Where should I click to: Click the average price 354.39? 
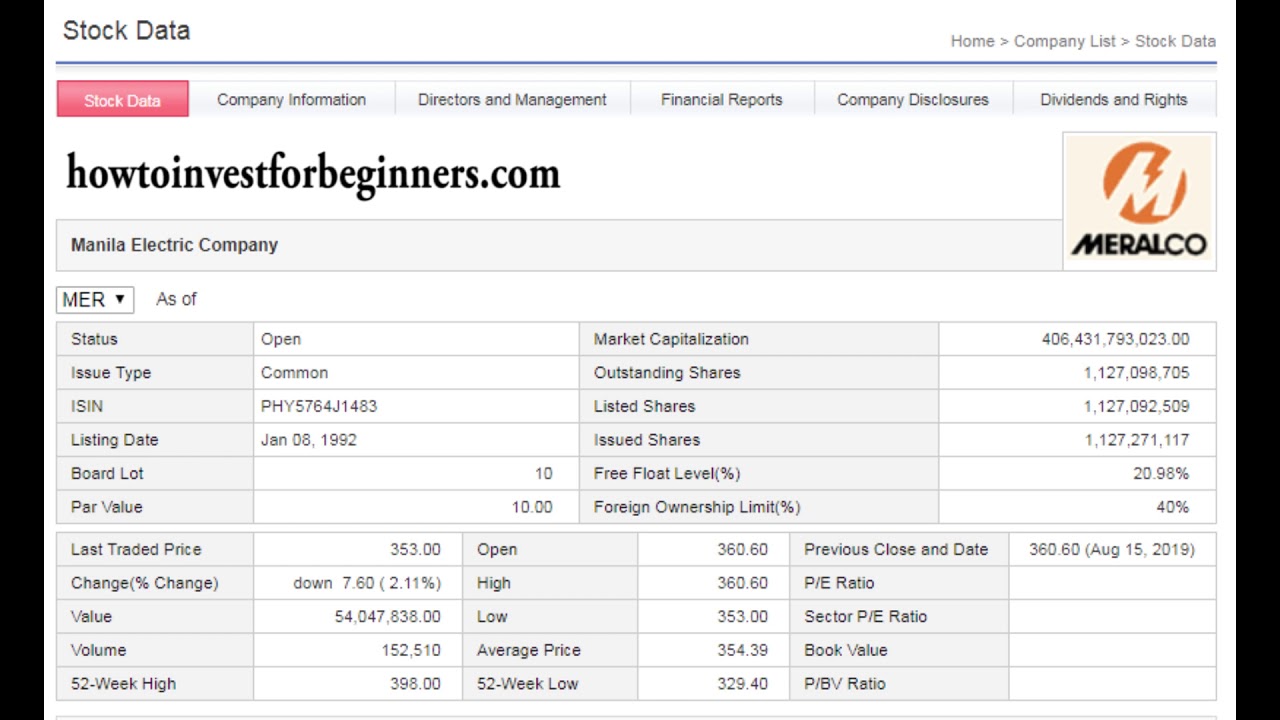742,650
